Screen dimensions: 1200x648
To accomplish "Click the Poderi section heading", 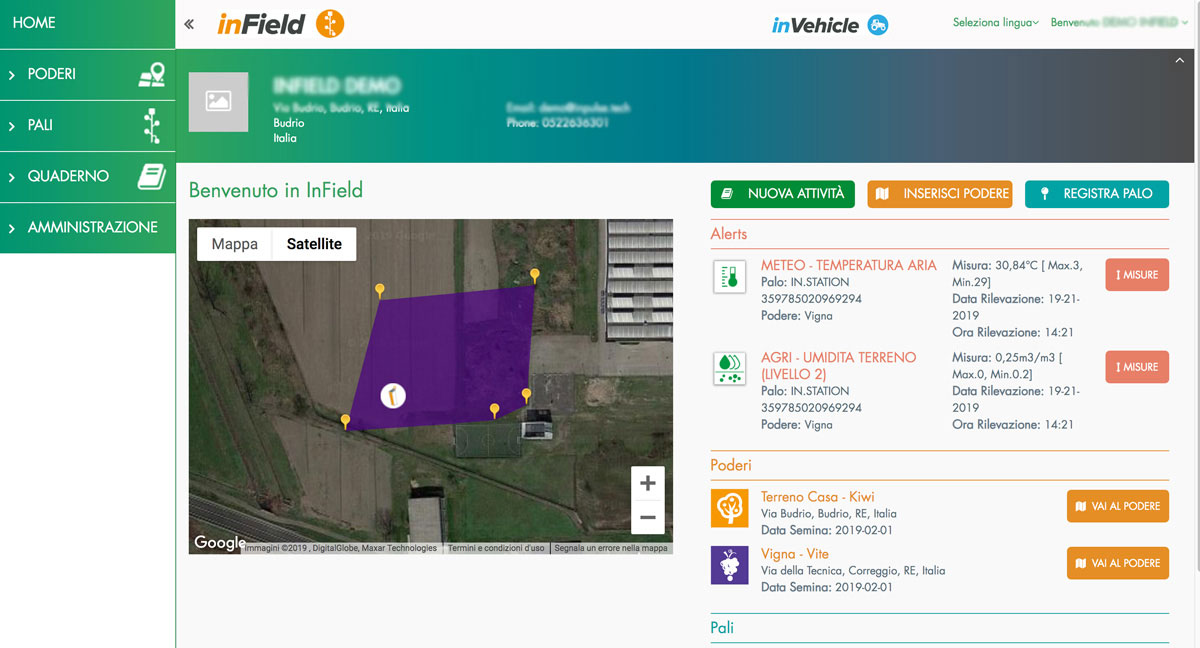I will coord(731,465).
